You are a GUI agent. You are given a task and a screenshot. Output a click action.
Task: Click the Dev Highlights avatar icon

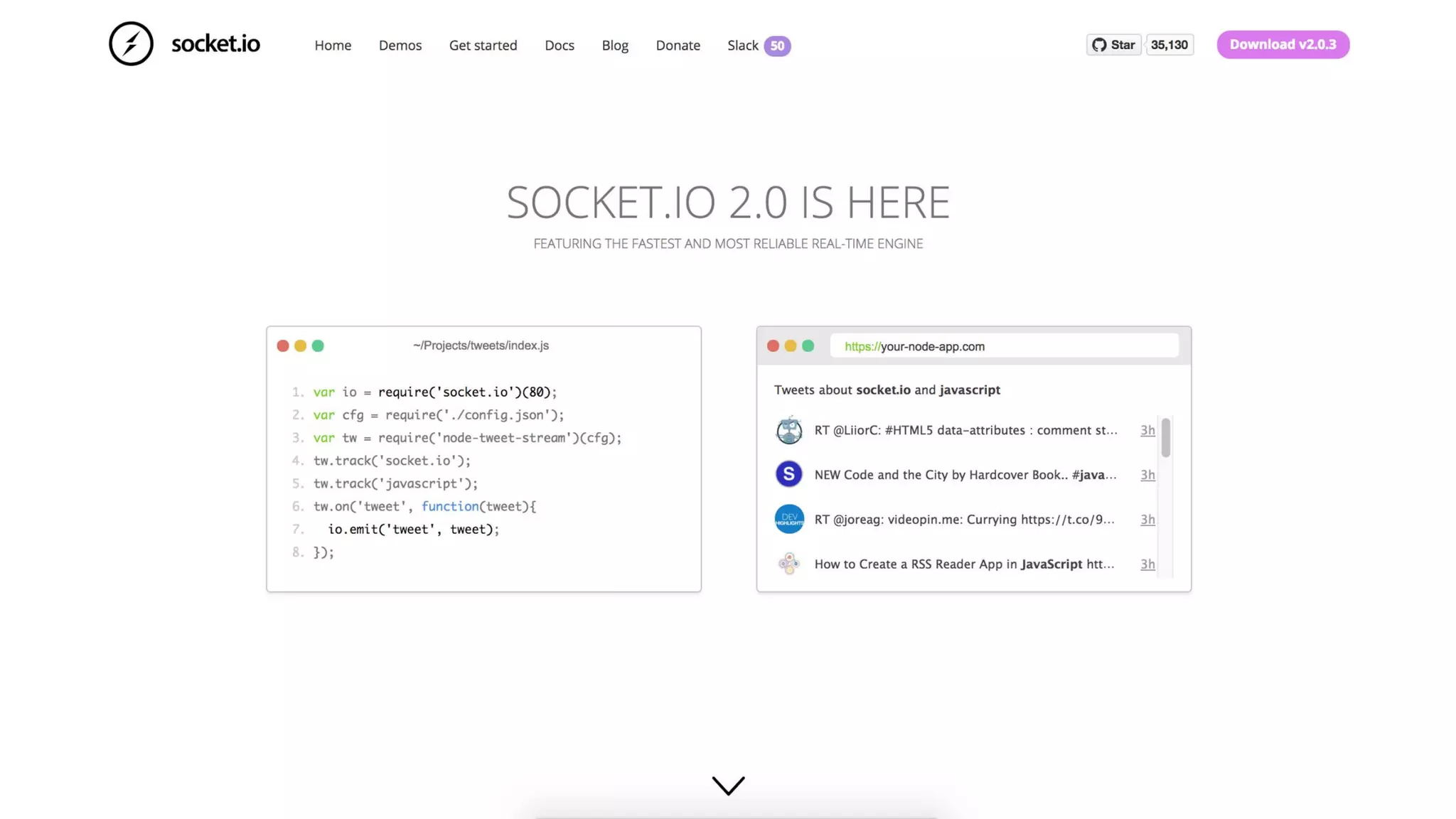click(788, 519)
